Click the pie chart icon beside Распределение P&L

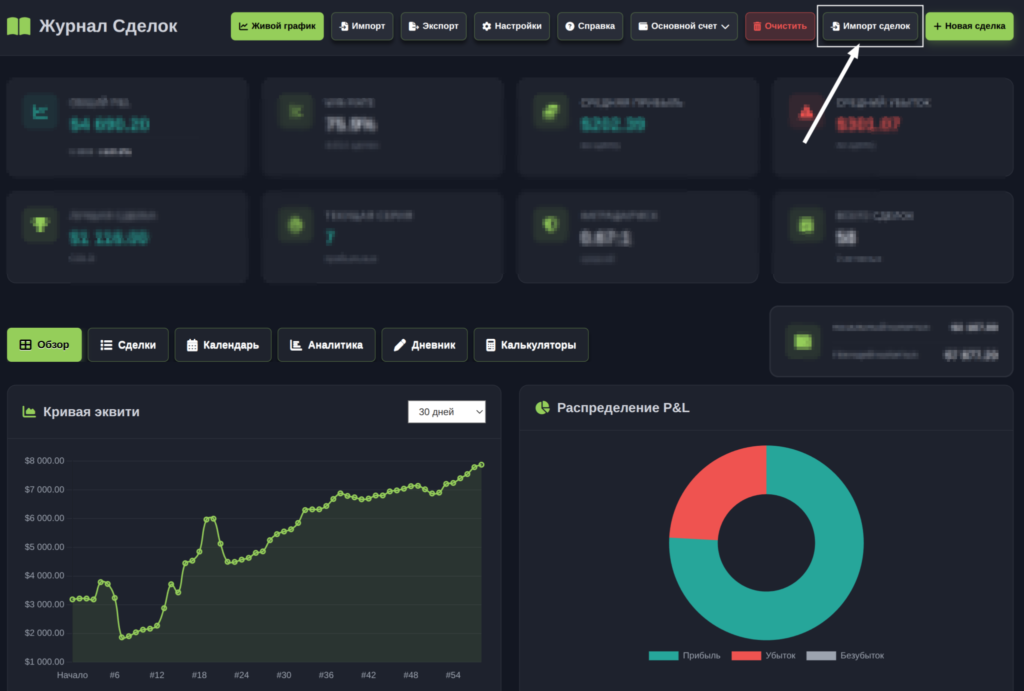point(542,408)
